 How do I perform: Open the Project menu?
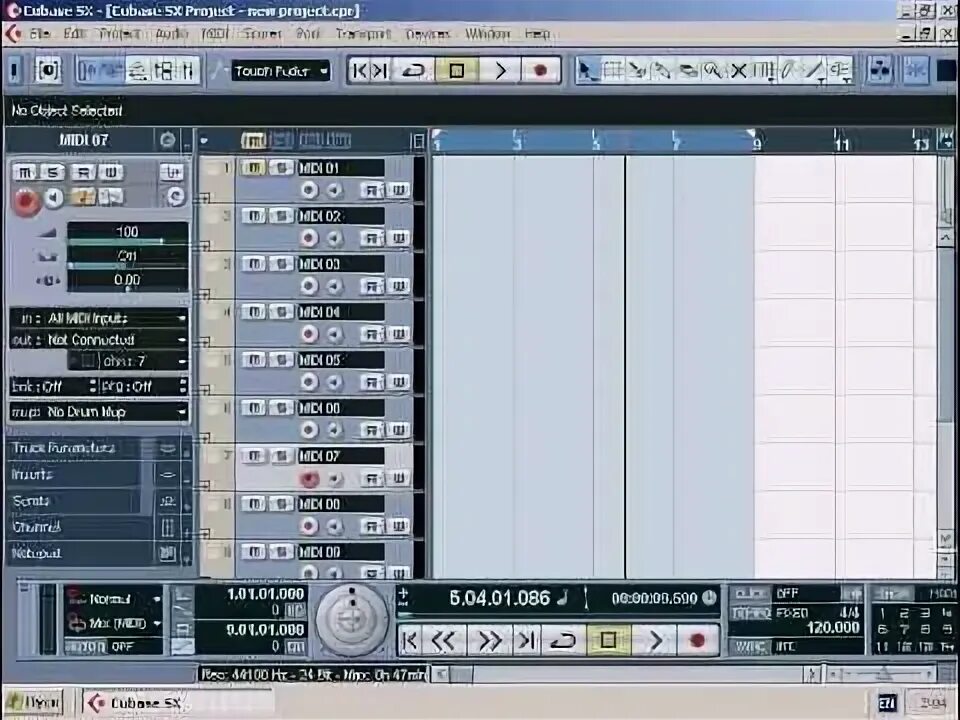(x=120, y=34)
